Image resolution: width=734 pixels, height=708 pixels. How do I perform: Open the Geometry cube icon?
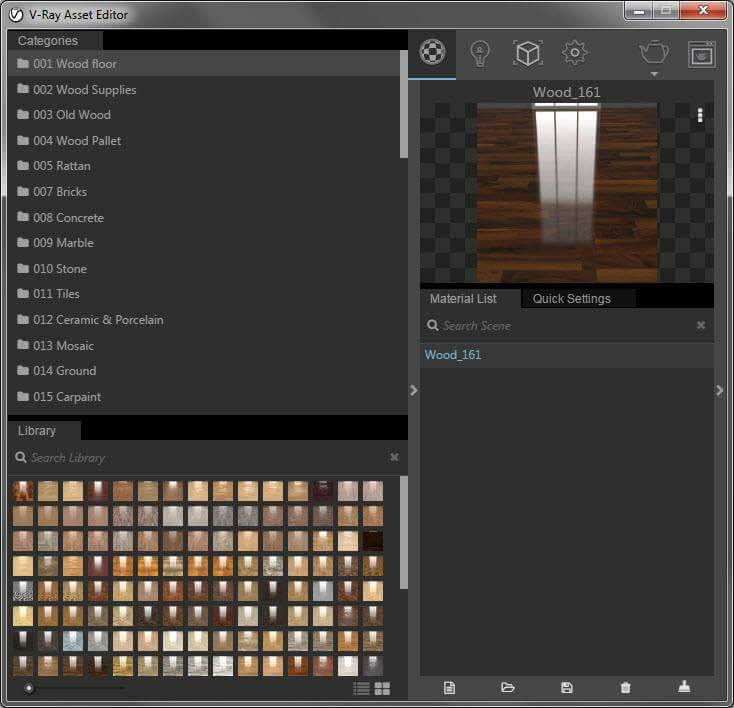coord(528,53)
